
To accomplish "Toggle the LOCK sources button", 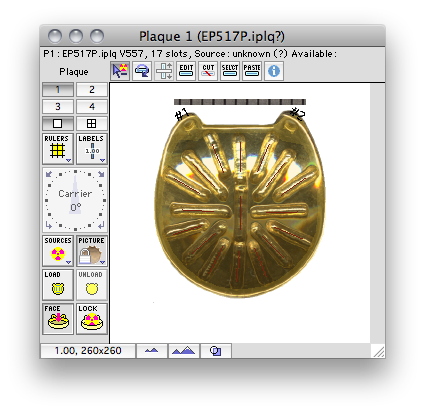I will (92, 319).
